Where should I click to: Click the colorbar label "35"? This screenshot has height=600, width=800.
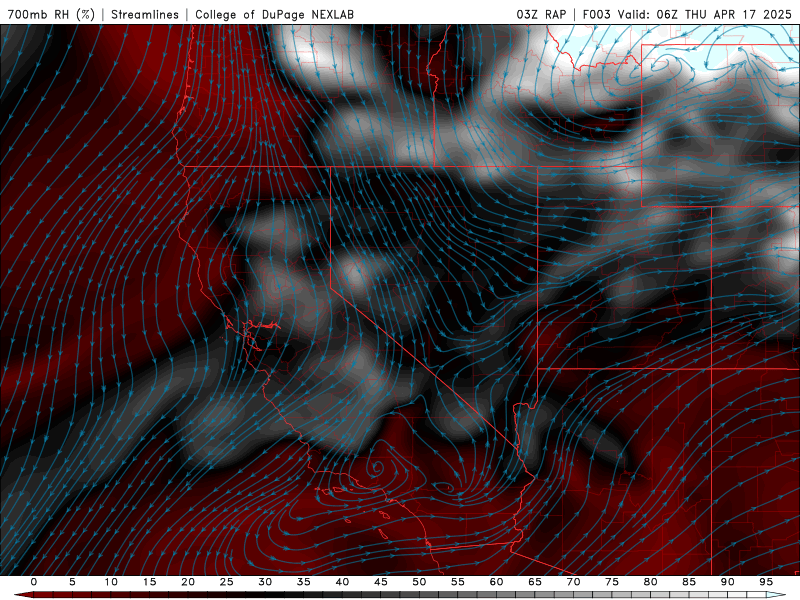[x=304, y=582]
